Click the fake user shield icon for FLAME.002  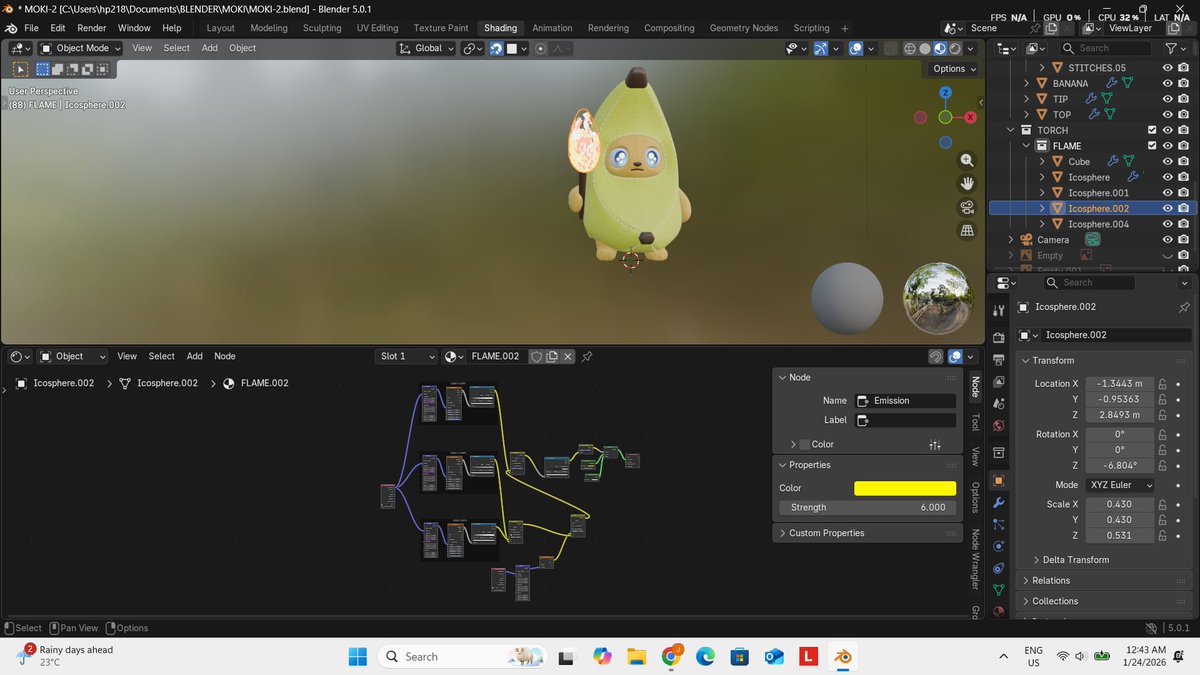(536, 356)
